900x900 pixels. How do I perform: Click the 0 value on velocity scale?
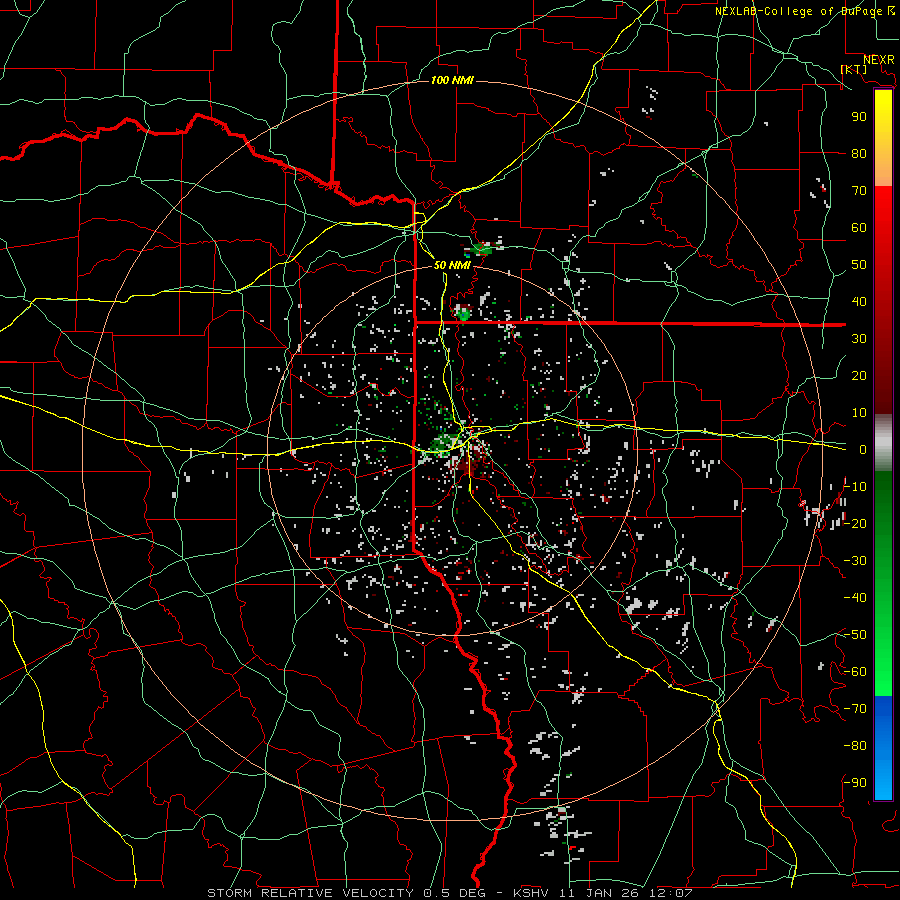(863, 449)
